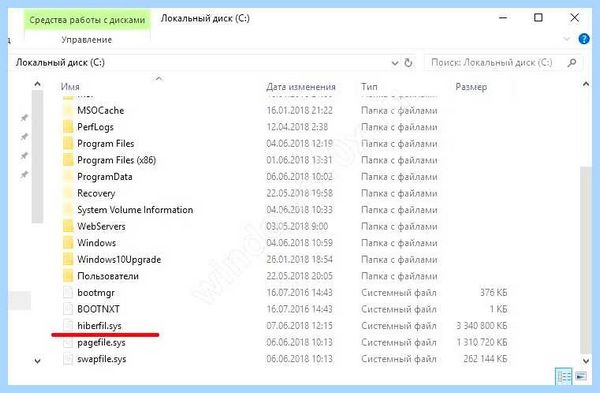The image size is (600, 393).
Task: Sort by the Размер column header
Action: pyautogui.click(x=471, y=87)
